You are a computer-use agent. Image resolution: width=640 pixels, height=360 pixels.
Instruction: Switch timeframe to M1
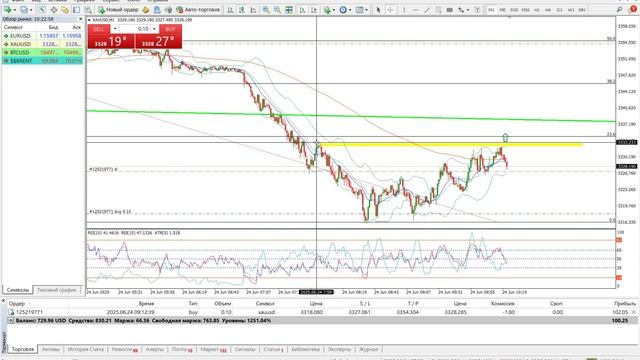(x=491, y=9)
